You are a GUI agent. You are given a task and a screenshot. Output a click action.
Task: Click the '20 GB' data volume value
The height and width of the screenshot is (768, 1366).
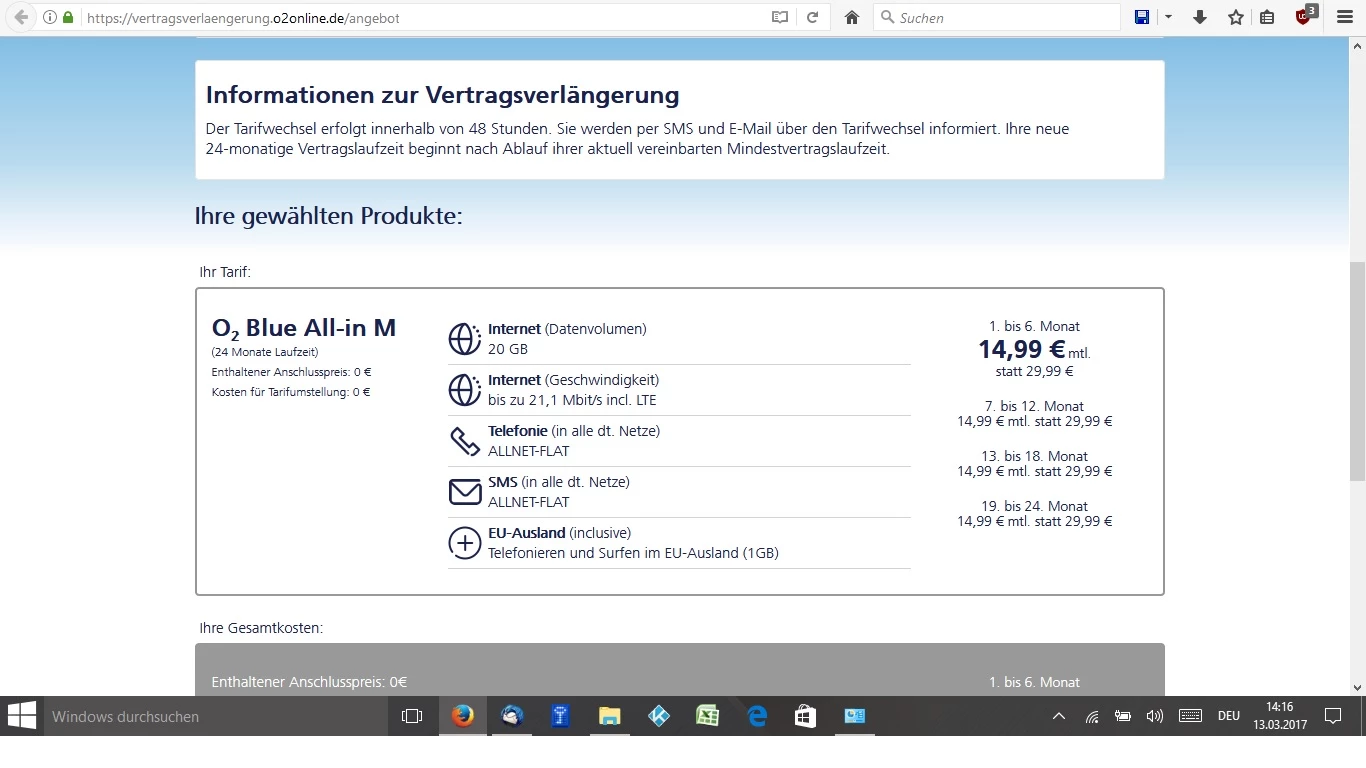508,349
